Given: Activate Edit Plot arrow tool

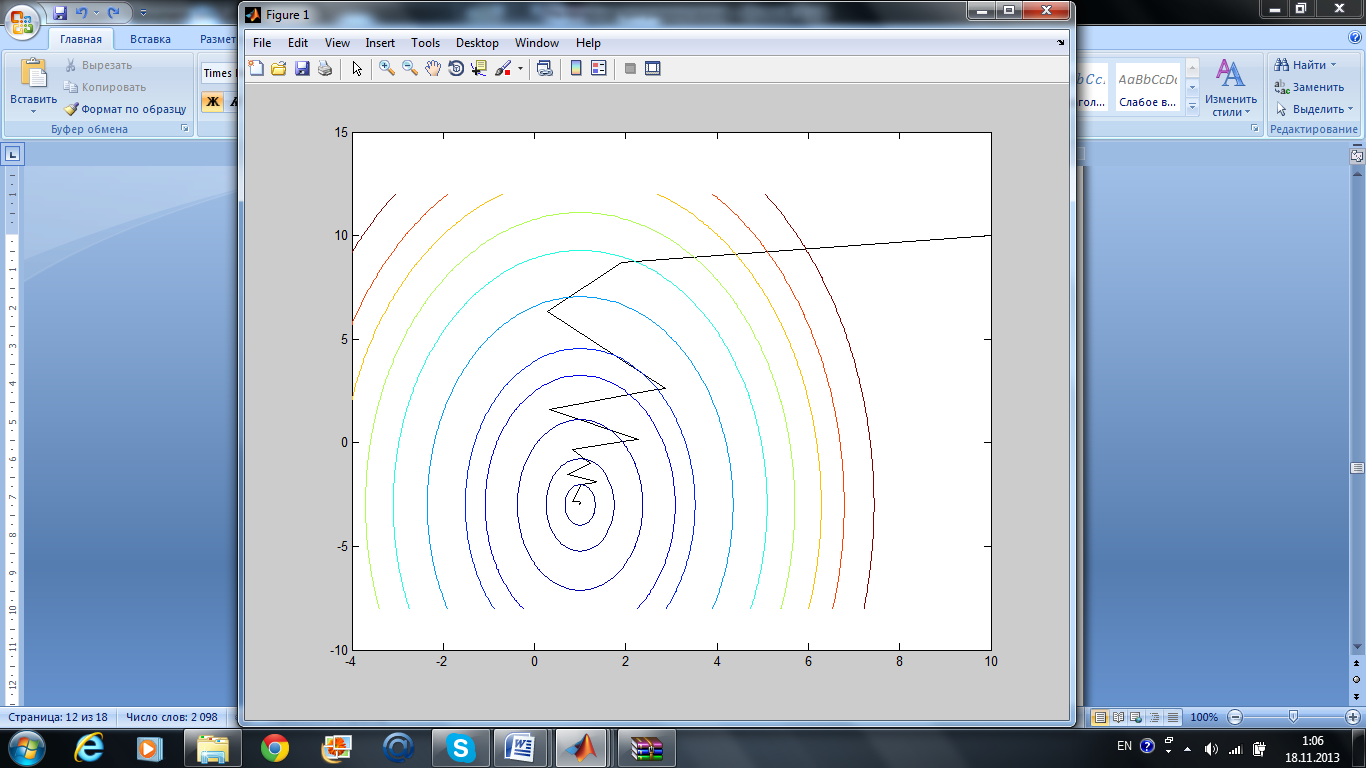Looking at the screenshot, I should [356, 69].
